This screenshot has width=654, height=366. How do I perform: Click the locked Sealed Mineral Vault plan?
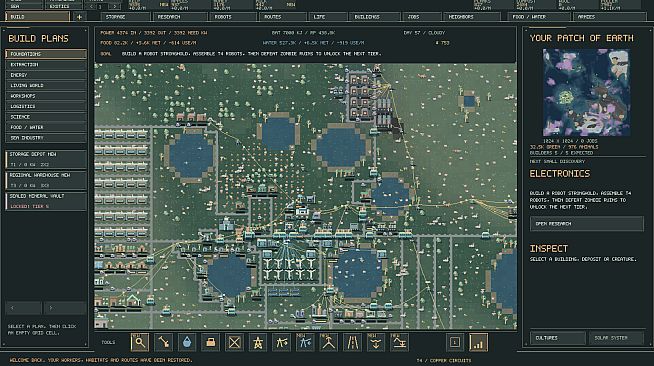coord(46,201)
